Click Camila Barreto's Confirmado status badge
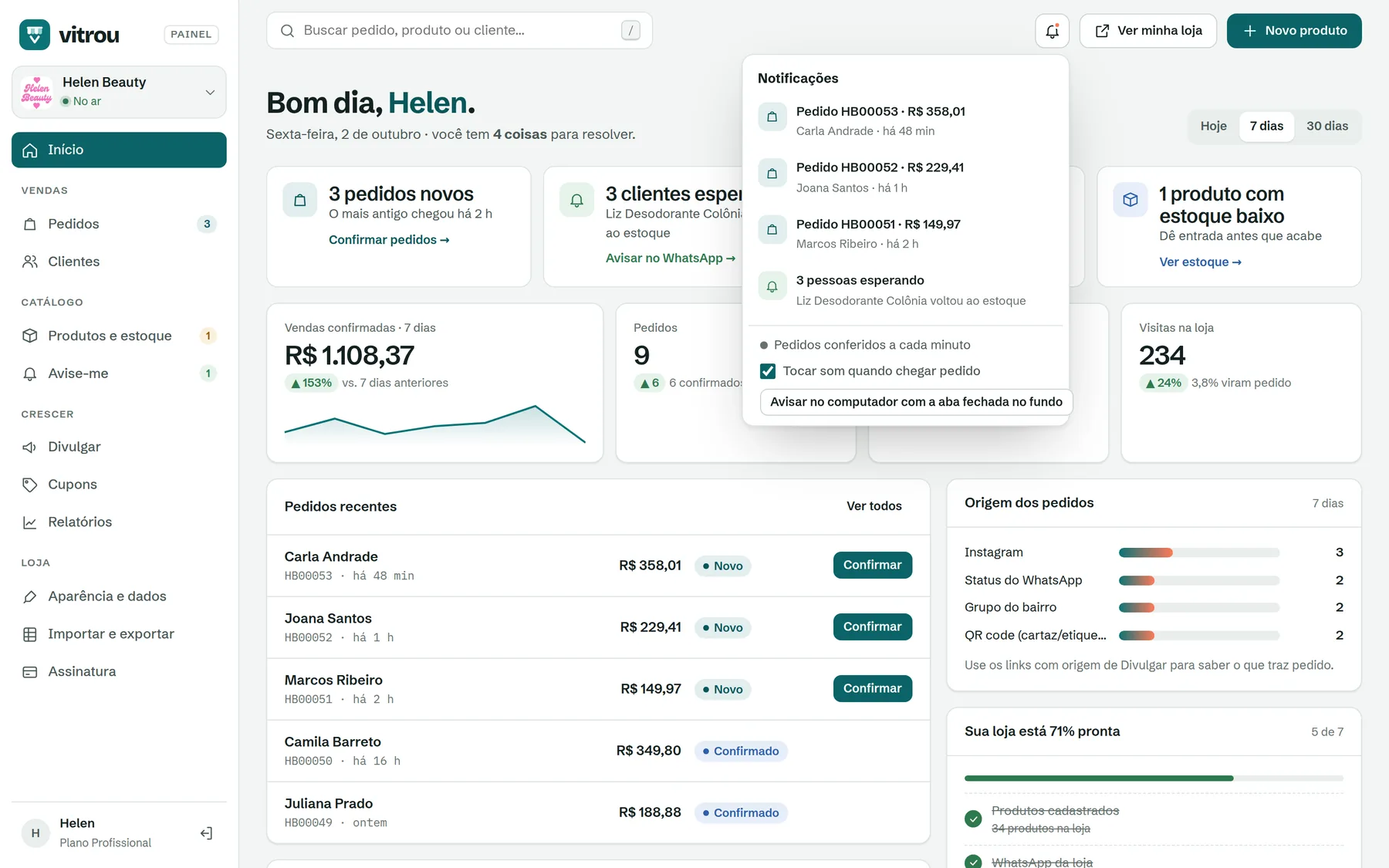 (x=741, y=751)
